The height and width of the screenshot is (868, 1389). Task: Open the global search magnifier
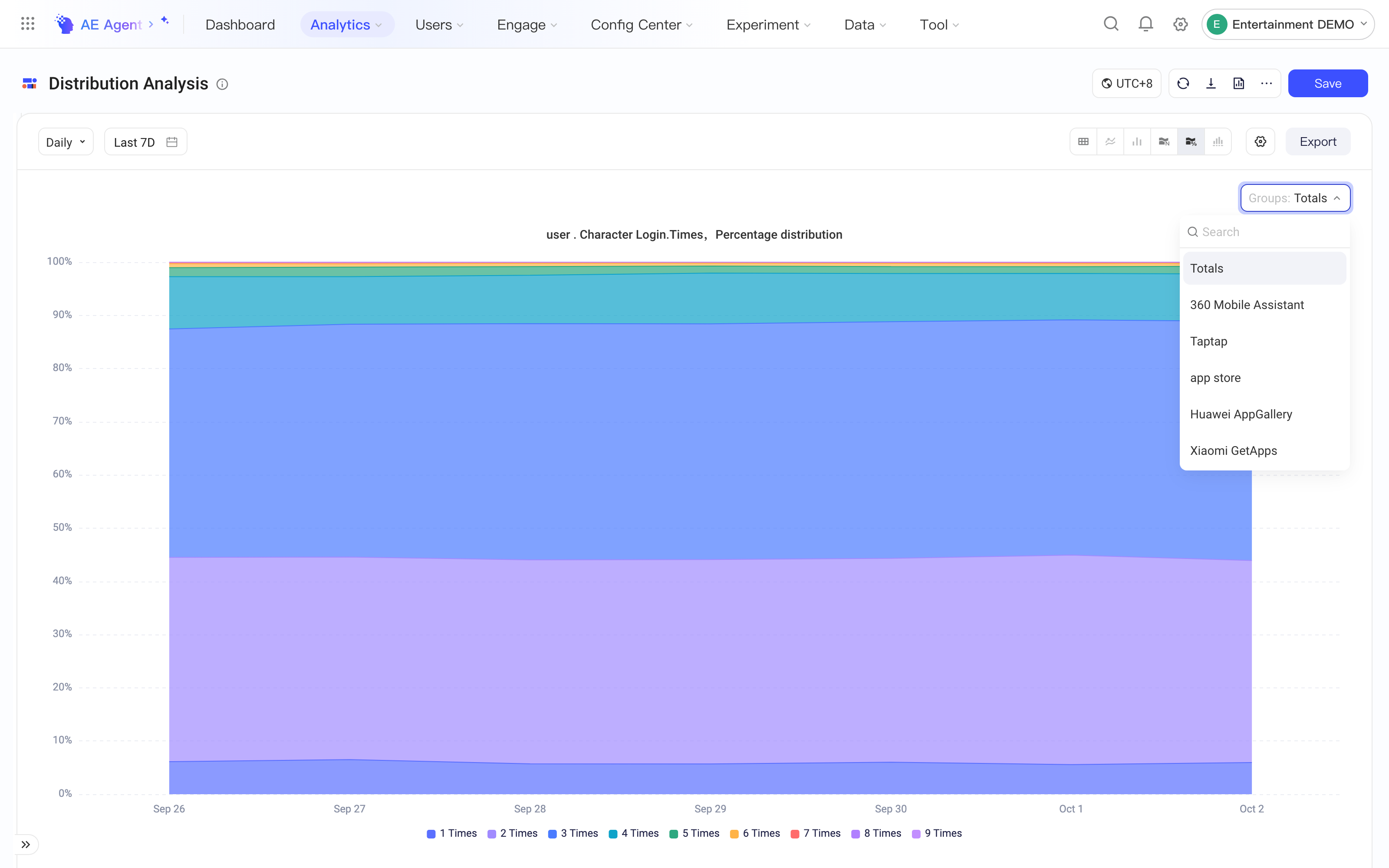tap(1111, 24)
